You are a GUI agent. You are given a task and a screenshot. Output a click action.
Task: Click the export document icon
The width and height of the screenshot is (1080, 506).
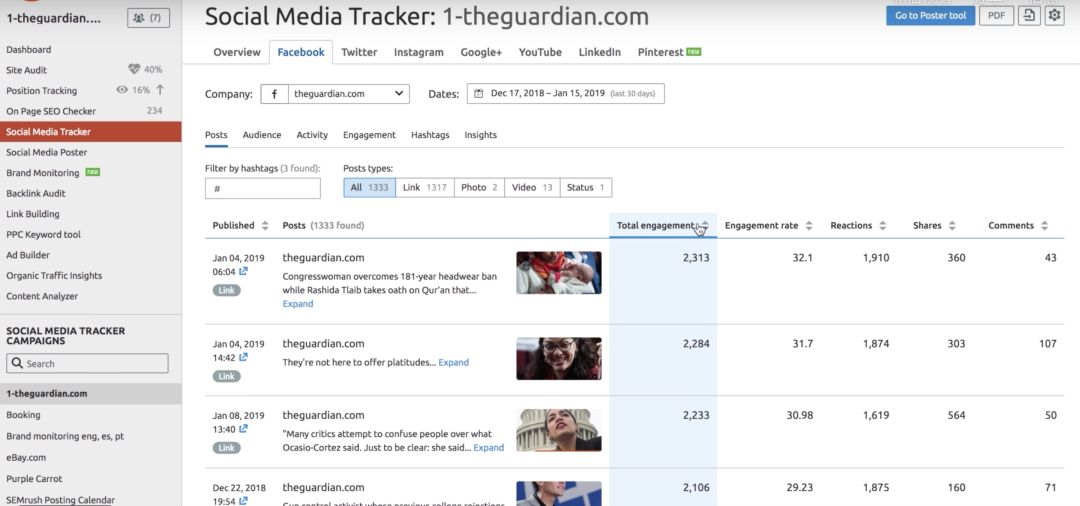click(1029, 15)
